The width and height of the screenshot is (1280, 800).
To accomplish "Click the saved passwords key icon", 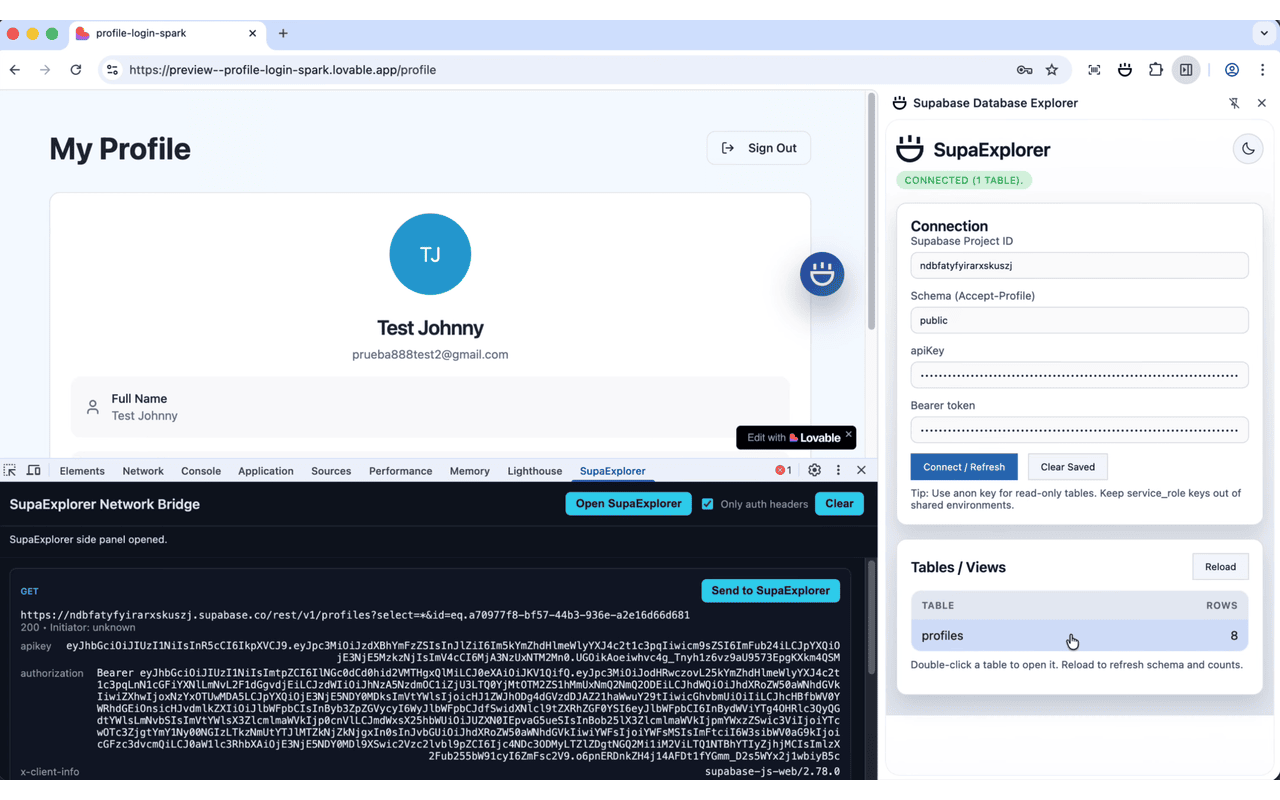I will tap(1024, 70).
